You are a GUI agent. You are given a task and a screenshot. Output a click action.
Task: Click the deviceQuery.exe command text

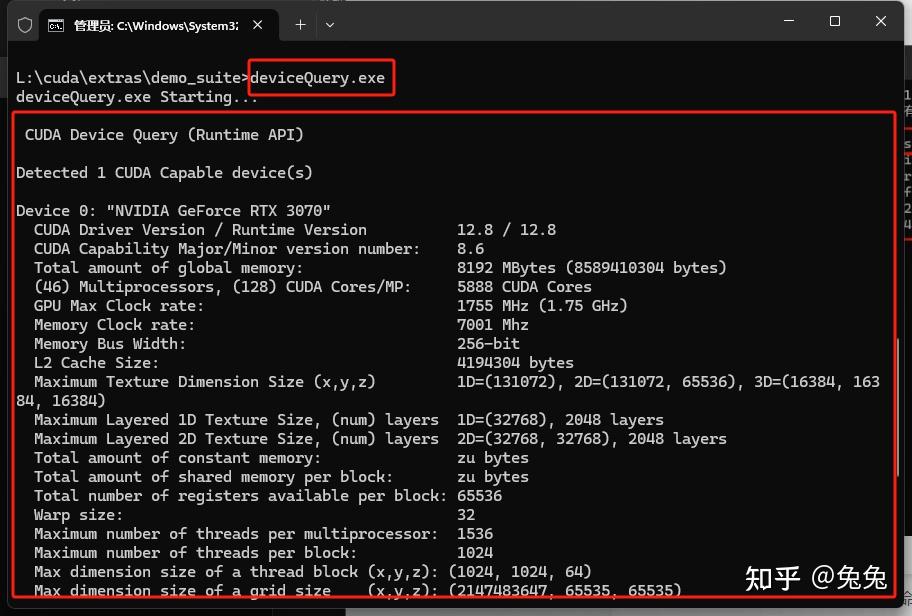pos(317,78)
